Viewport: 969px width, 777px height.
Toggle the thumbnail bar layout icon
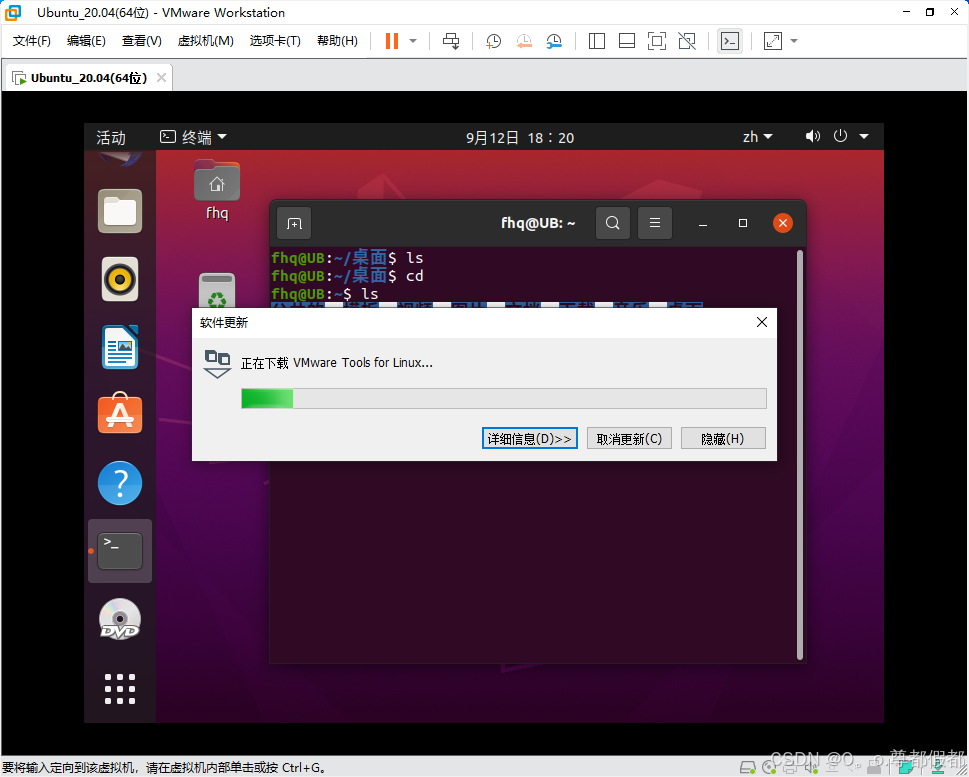[627, 41]
